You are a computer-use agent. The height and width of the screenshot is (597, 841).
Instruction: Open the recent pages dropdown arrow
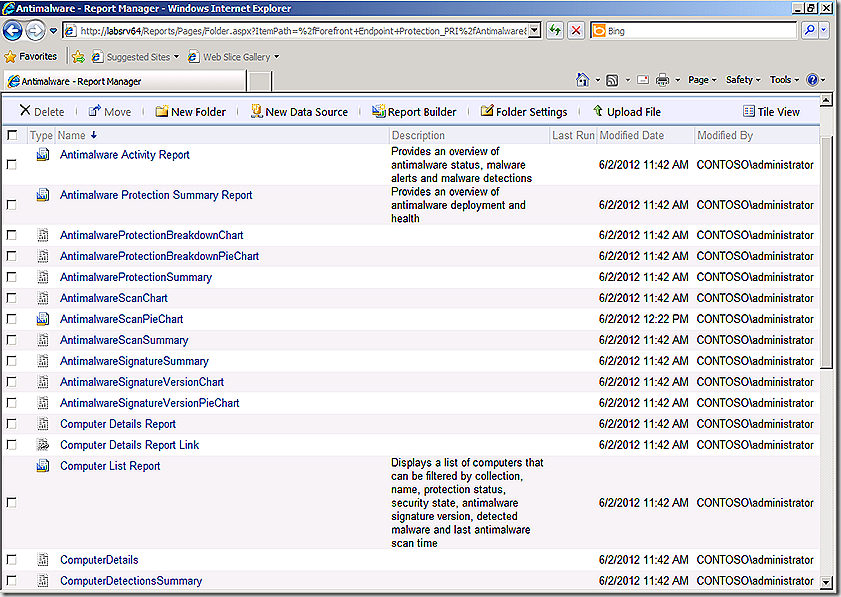(53, 31)
